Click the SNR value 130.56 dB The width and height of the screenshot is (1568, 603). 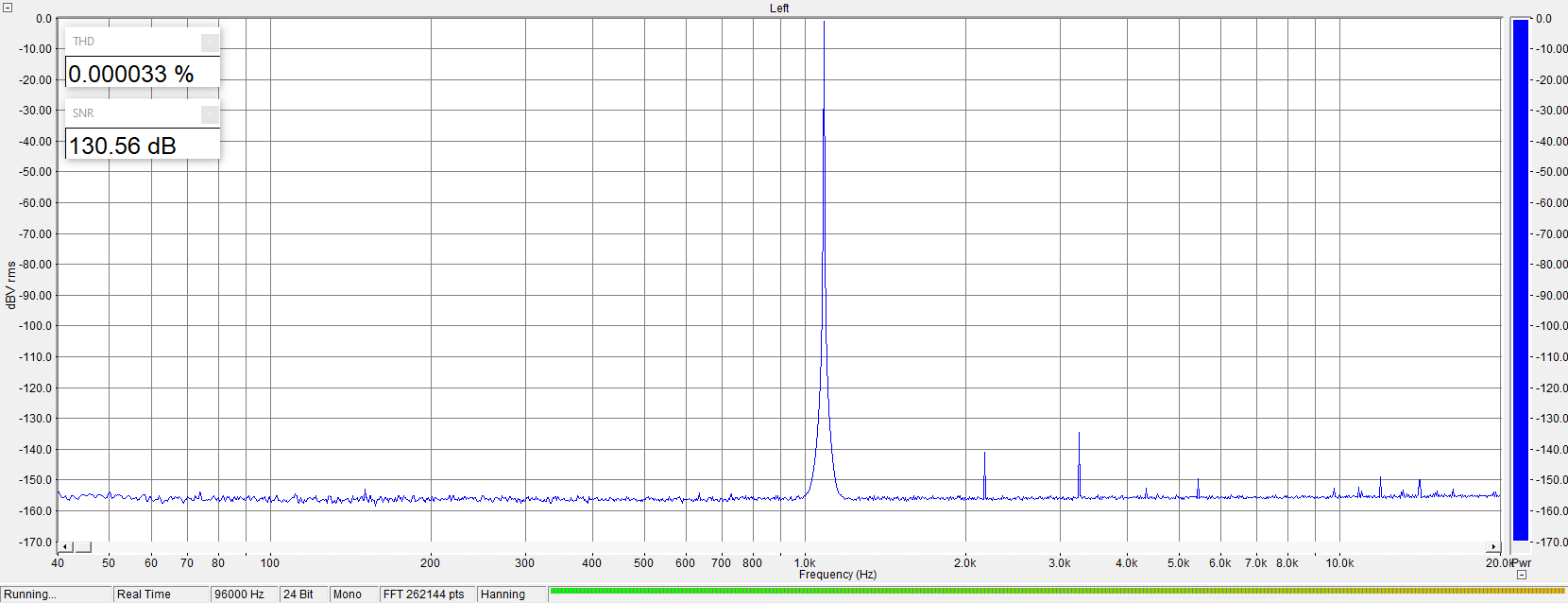coord(123,146)
